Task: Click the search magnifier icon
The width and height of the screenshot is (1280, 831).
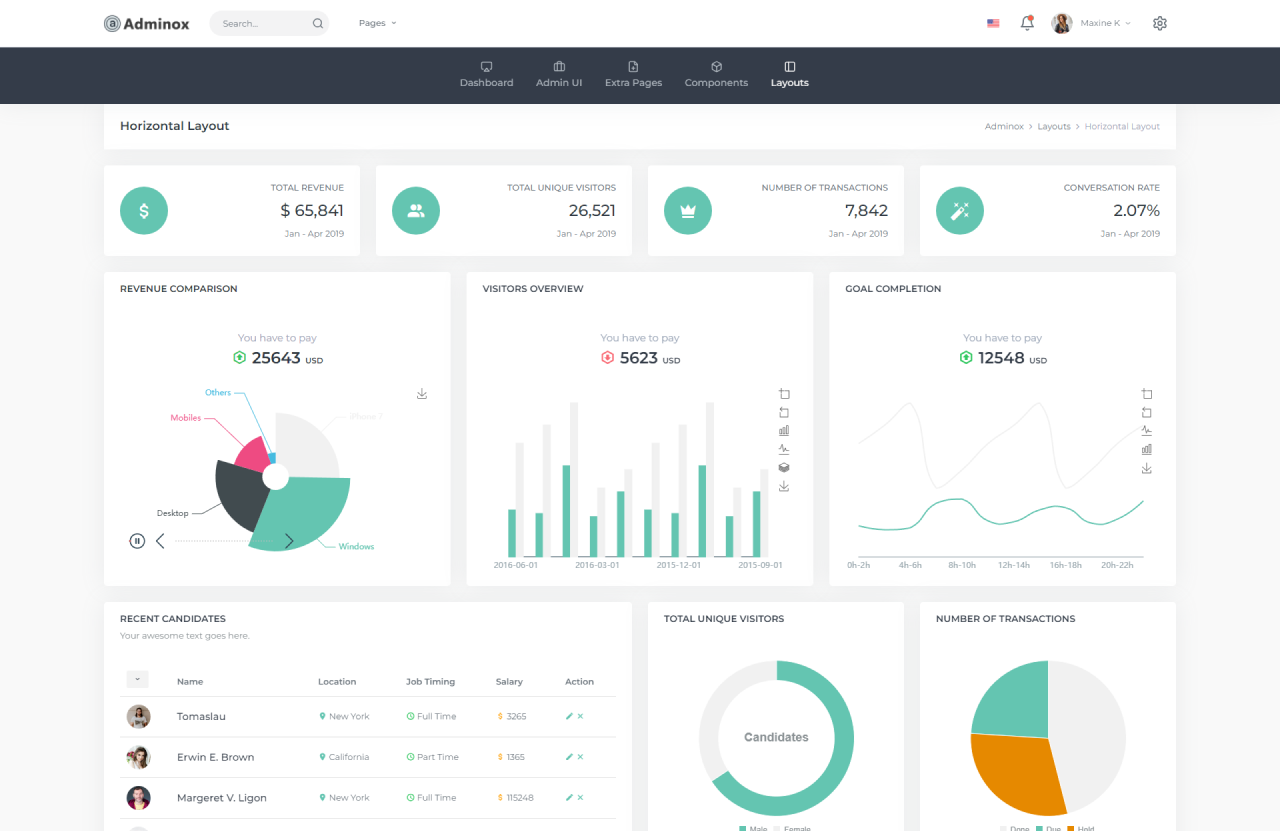Action: pos(318,23)
